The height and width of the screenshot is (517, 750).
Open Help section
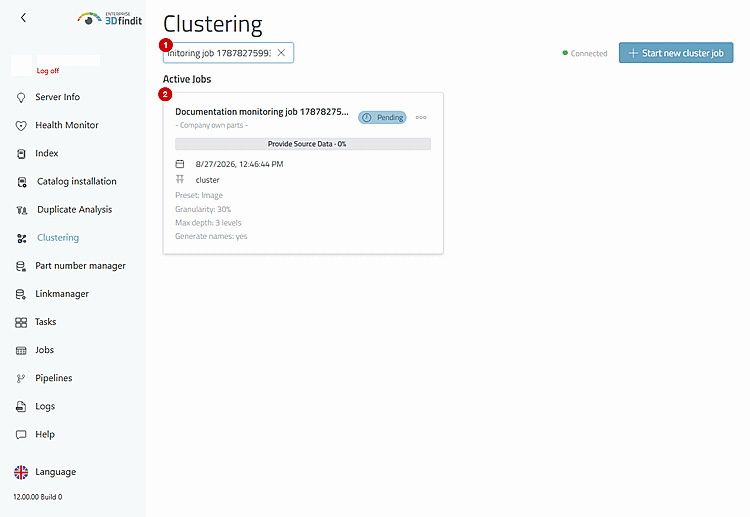pyautogui.click(x=45, y=435)
